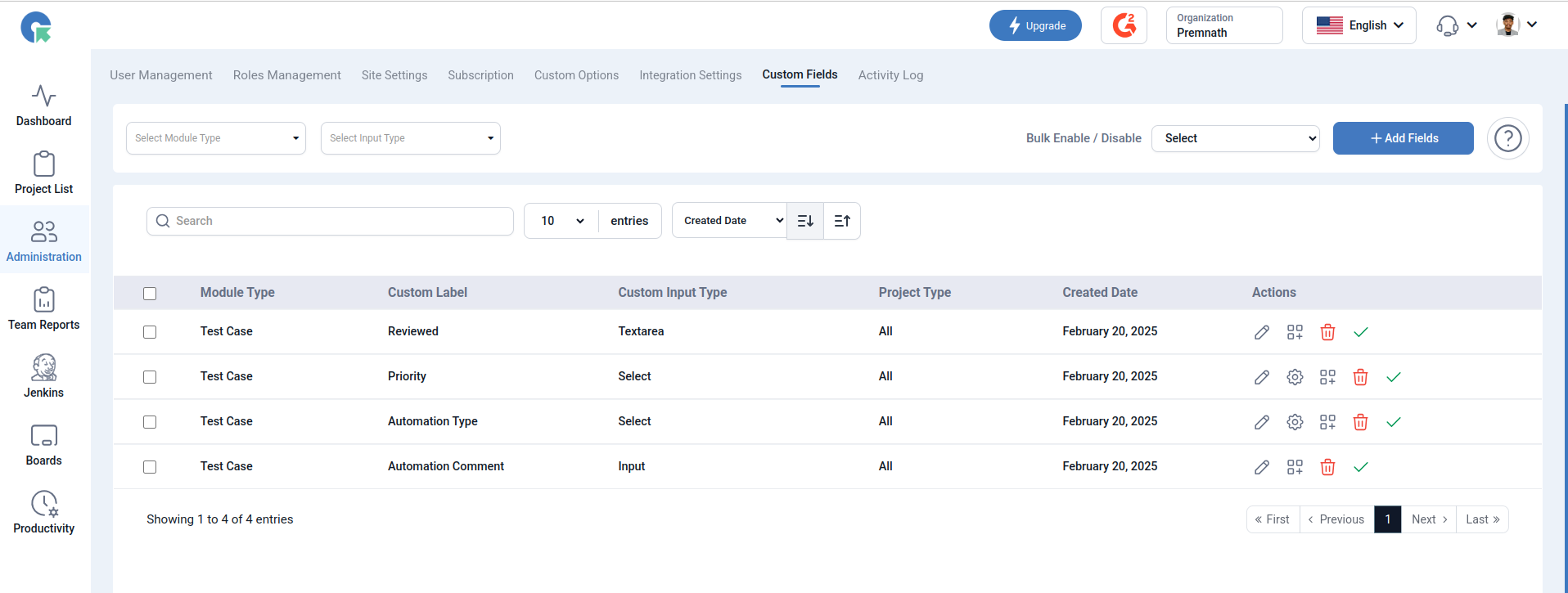1568x593 pixels.
Task: Click the Upgrade button
Action: [1035, 25]
